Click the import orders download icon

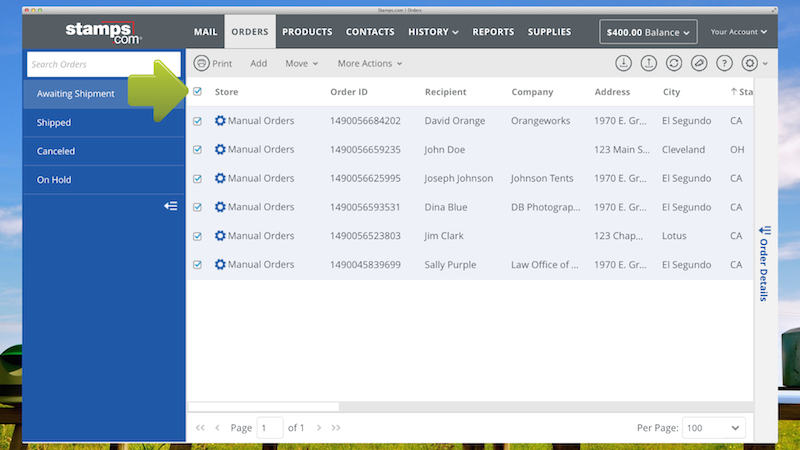[x=624, y=63]
